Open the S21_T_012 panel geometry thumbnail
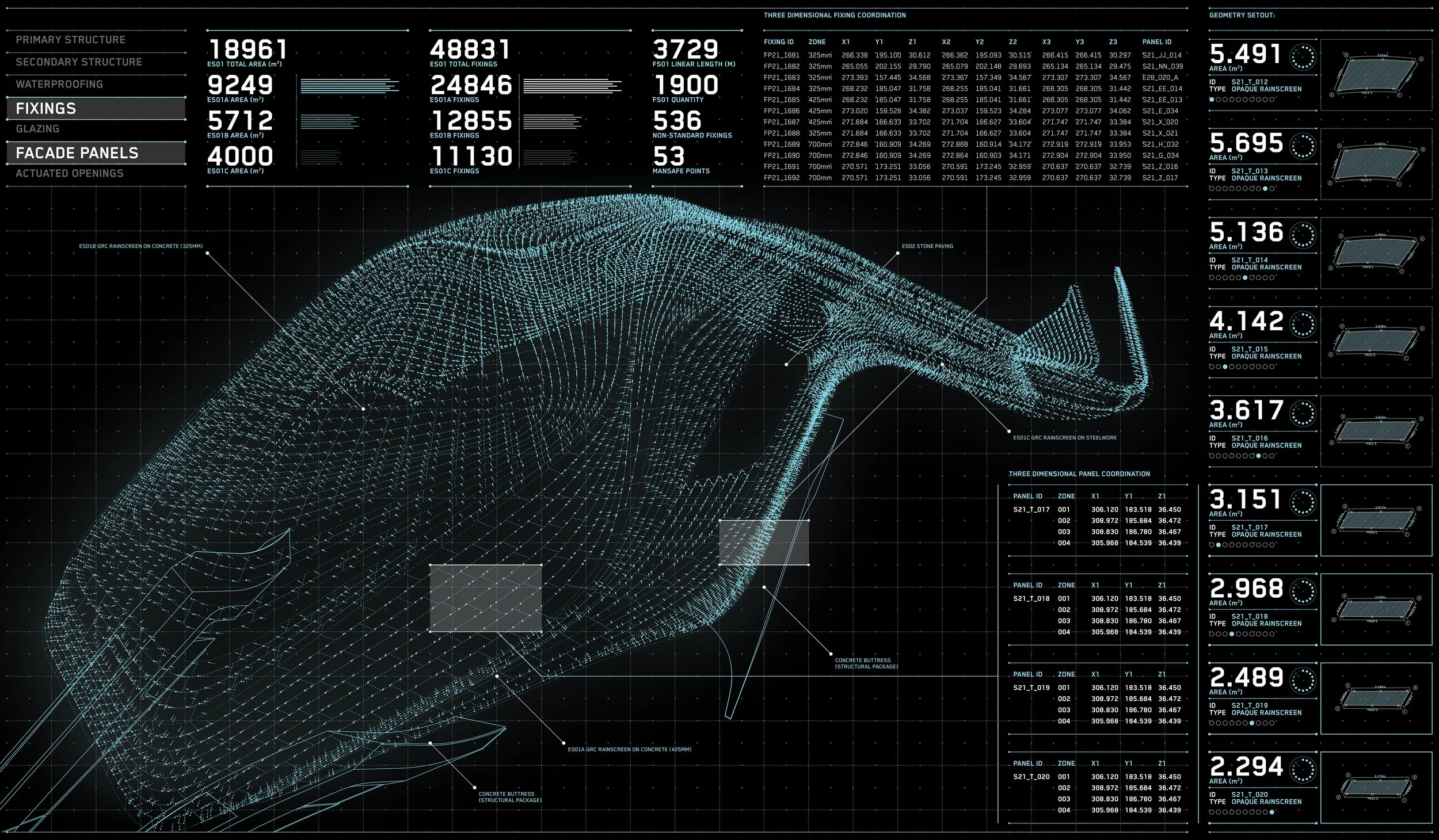This screenshot has height=840, width=1439. 1376,75
